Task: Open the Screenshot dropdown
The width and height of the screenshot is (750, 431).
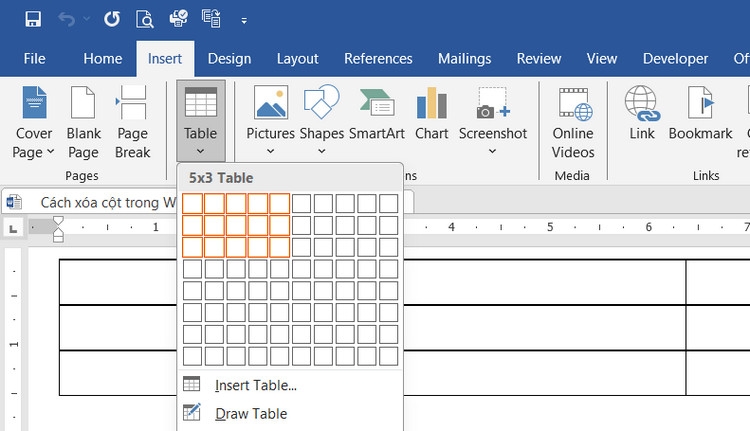Action: tap(493, 151)
